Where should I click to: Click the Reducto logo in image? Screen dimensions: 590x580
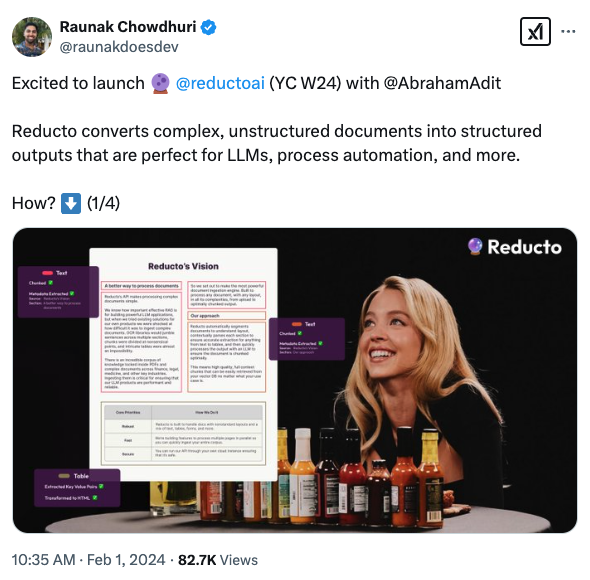pyautogui.click(x=514, y=247)
